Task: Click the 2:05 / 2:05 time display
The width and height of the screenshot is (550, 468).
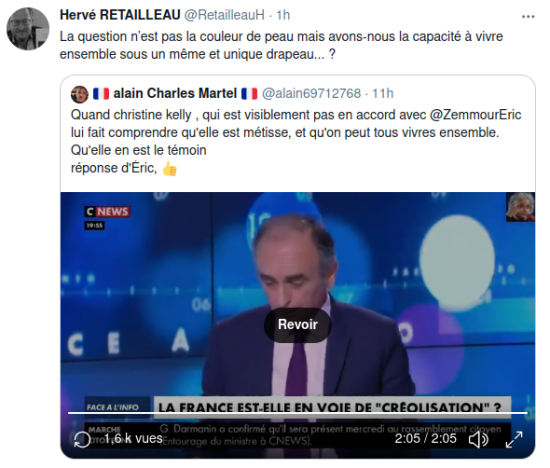Action: pos(425,439)
